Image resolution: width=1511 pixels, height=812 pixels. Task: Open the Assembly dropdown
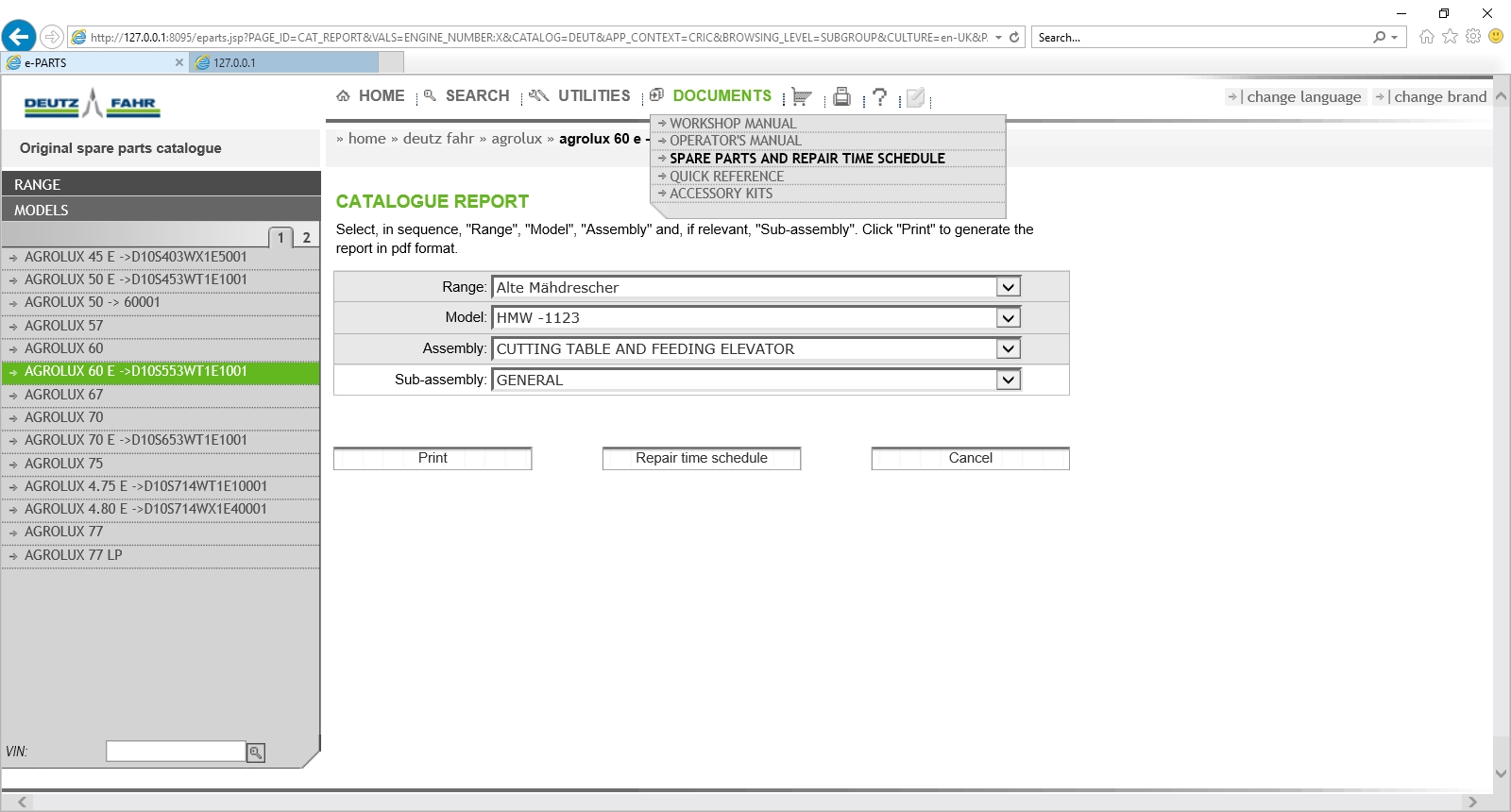[1009, 349]
